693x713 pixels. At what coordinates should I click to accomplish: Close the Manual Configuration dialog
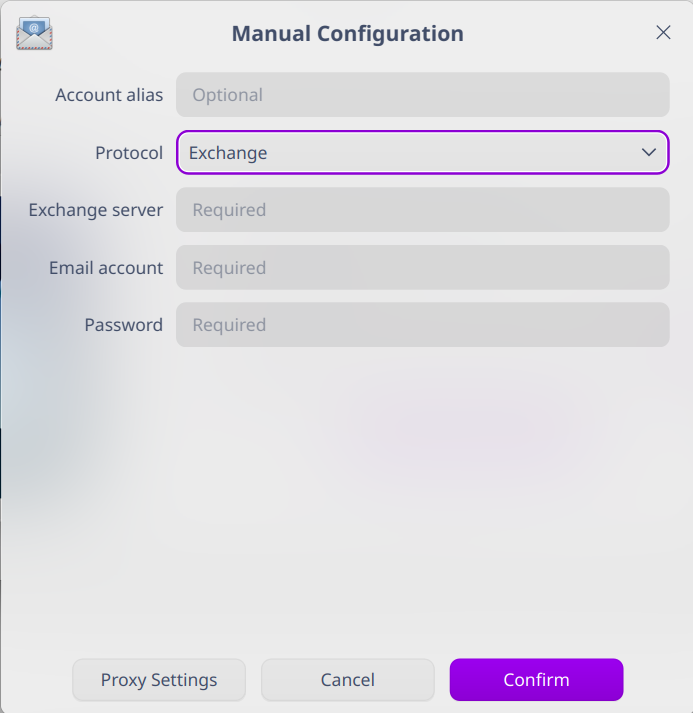click(x=663, y=33)
